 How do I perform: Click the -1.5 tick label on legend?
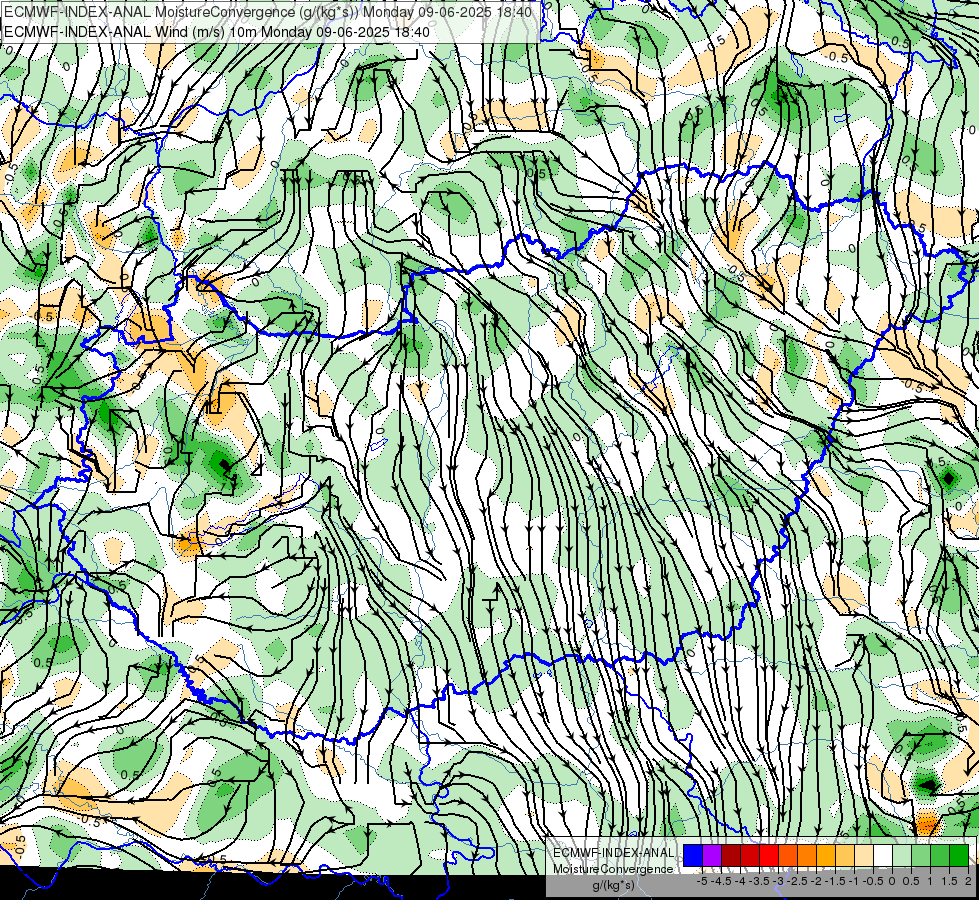point(835,881)
